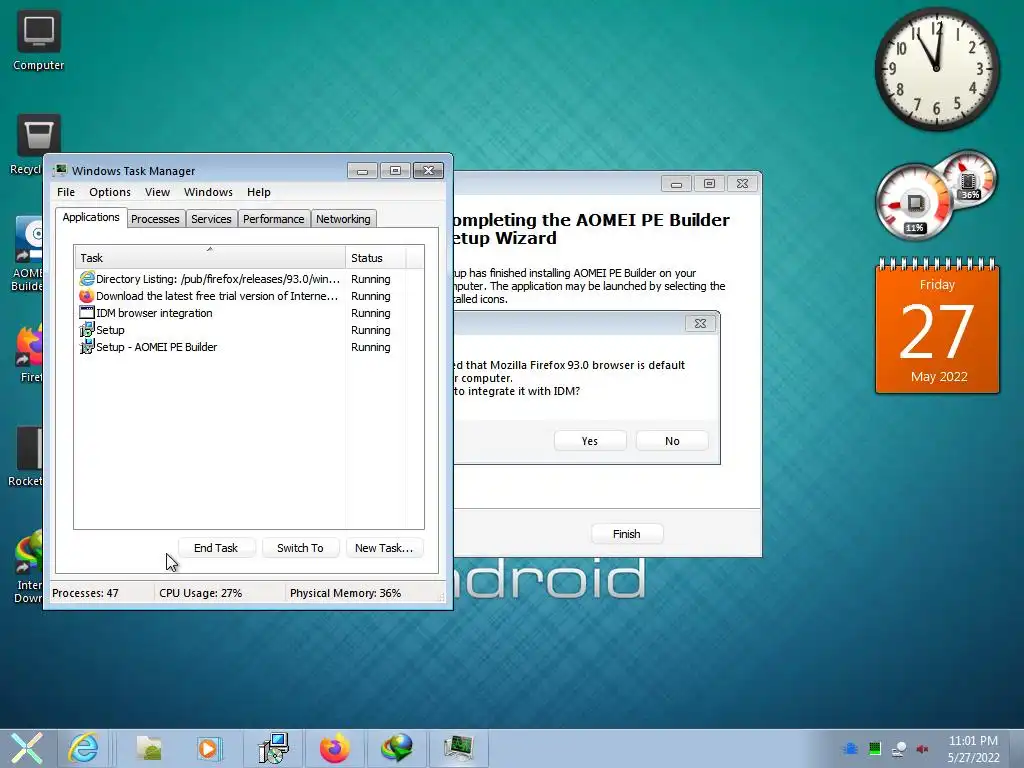Switch to the Processes tab

click(x=155, y=219)
